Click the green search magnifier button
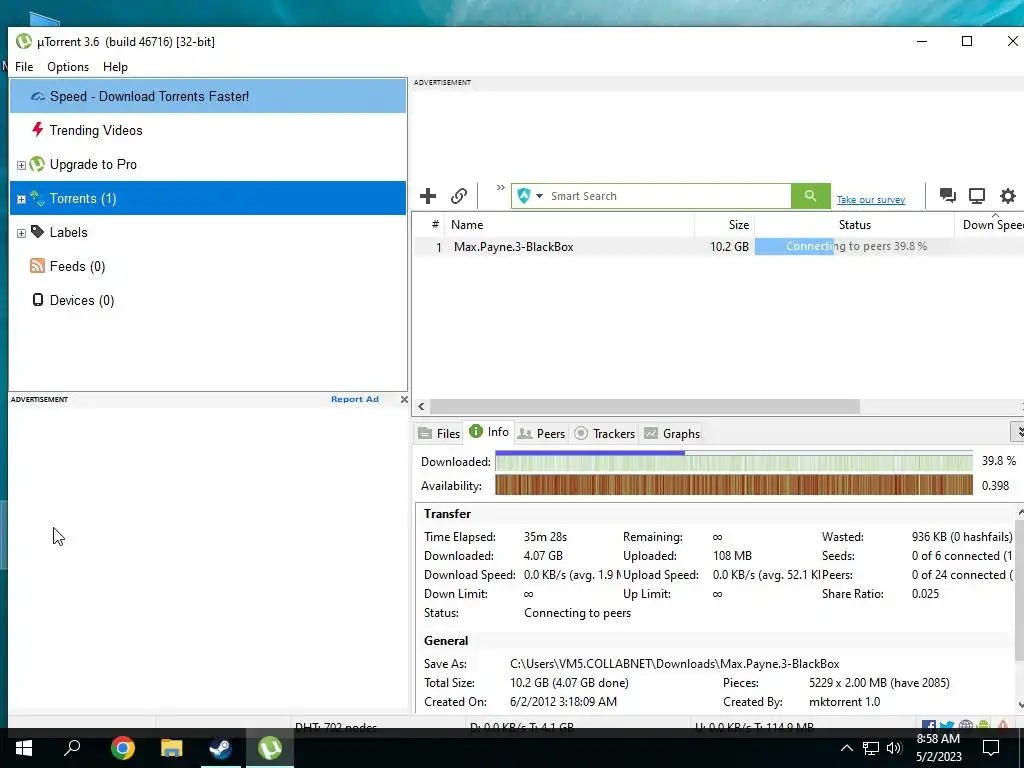This screenshot has height=768, width=1024. 810,196
